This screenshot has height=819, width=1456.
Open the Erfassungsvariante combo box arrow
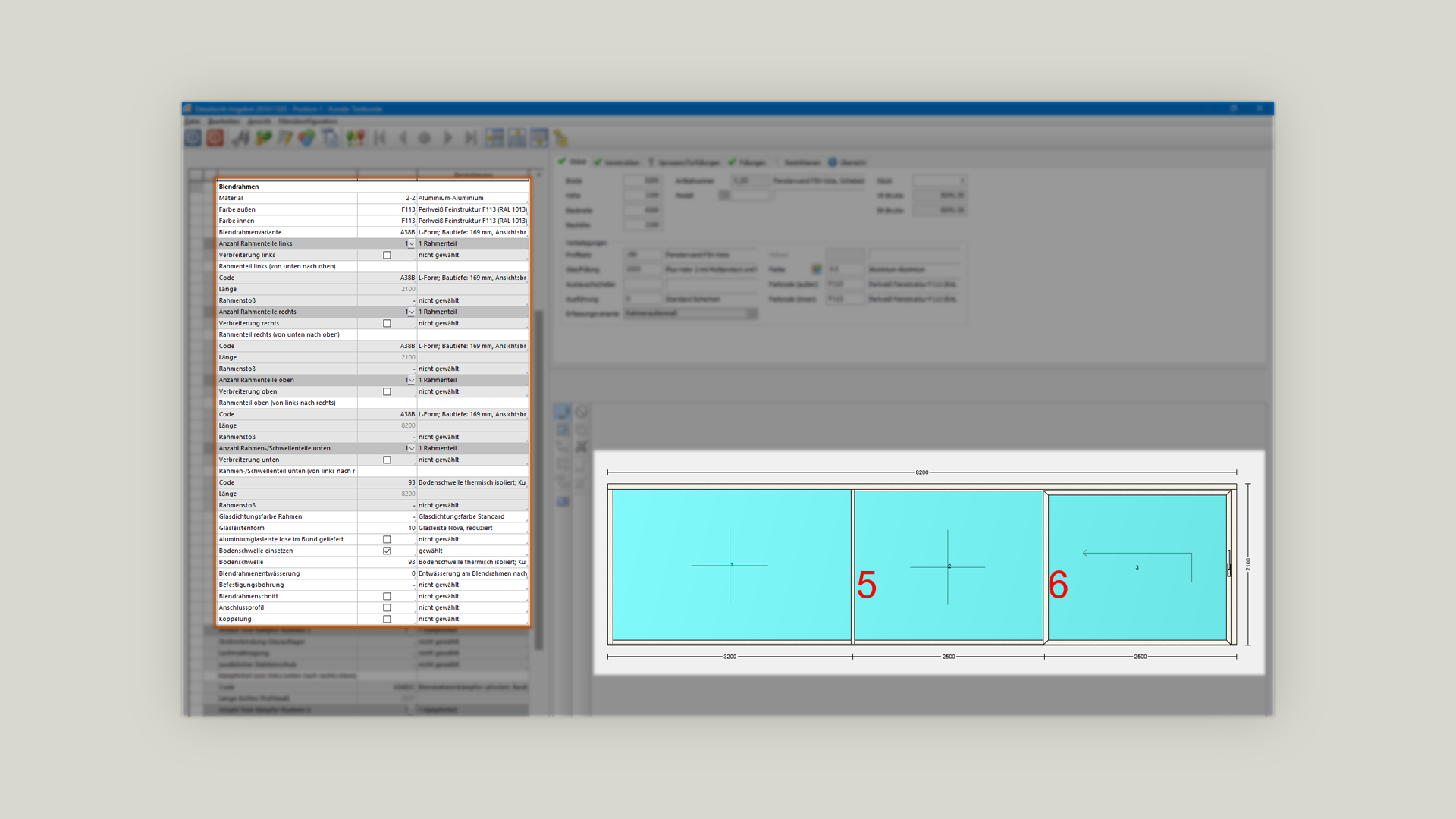coord(752,313)
